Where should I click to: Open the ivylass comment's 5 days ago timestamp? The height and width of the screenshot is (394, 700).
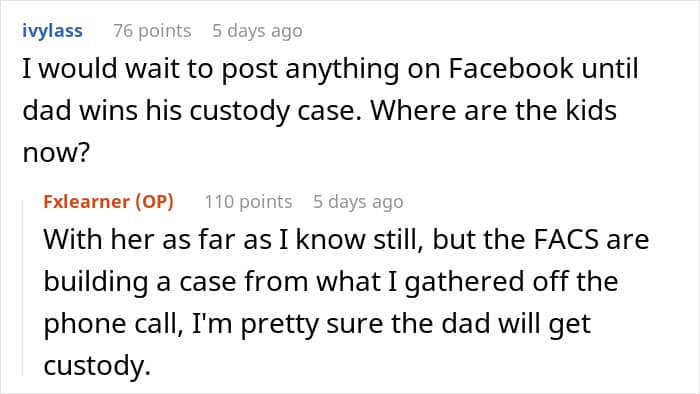pyautogui.click(x=257, y=31)
